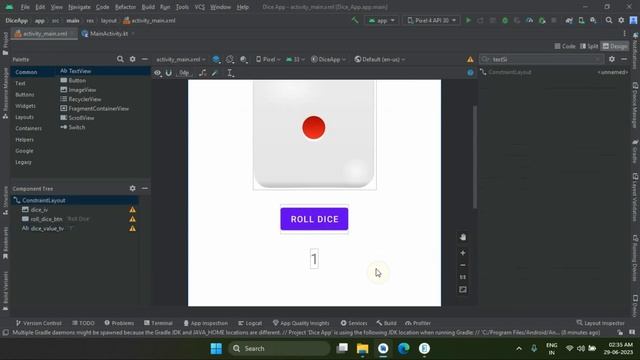The width and height of the screenshot is (640, 360).
Task: Open API level 33 dropdown
Action: [296, 60]
